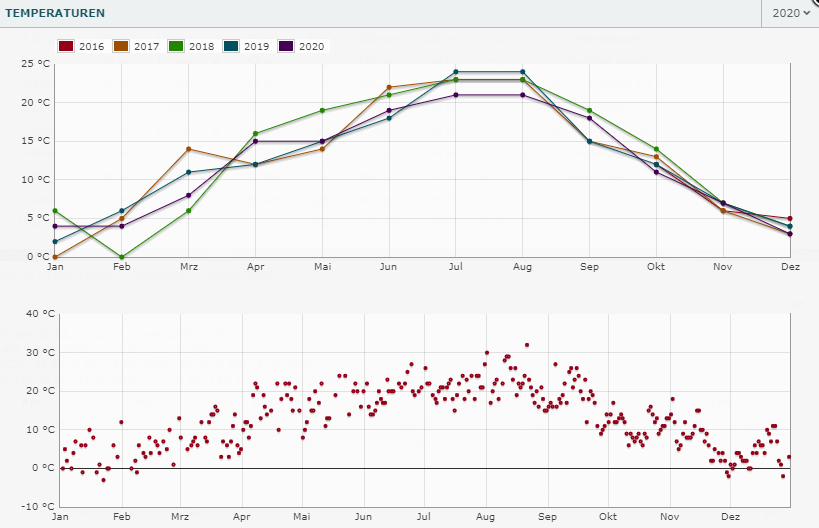The height and width of the screenshot is (528, 819).
Task: Select the orange March point at 14 °C
Action: coord(189,149)
